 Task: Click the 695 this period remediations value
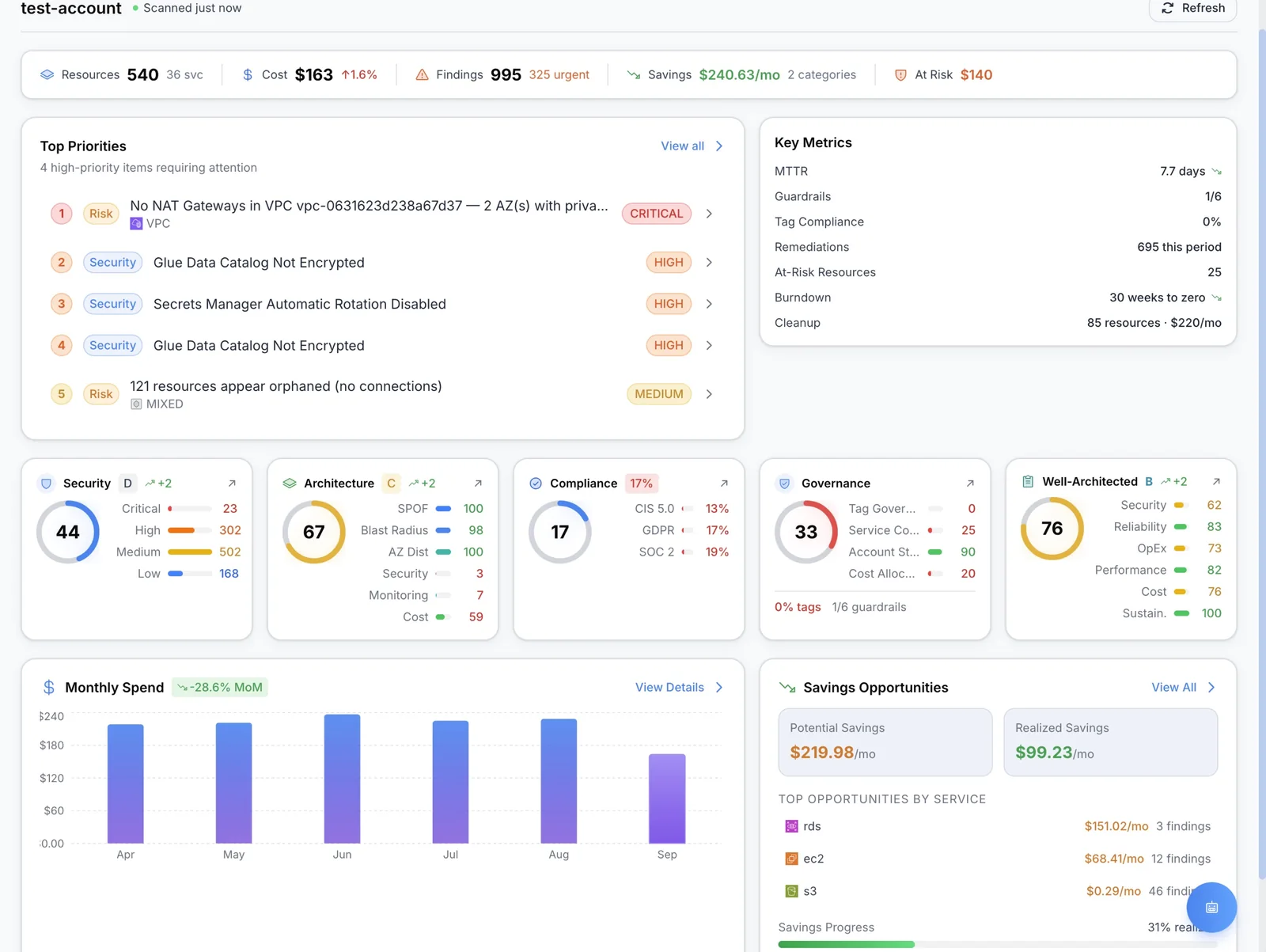1179,247
